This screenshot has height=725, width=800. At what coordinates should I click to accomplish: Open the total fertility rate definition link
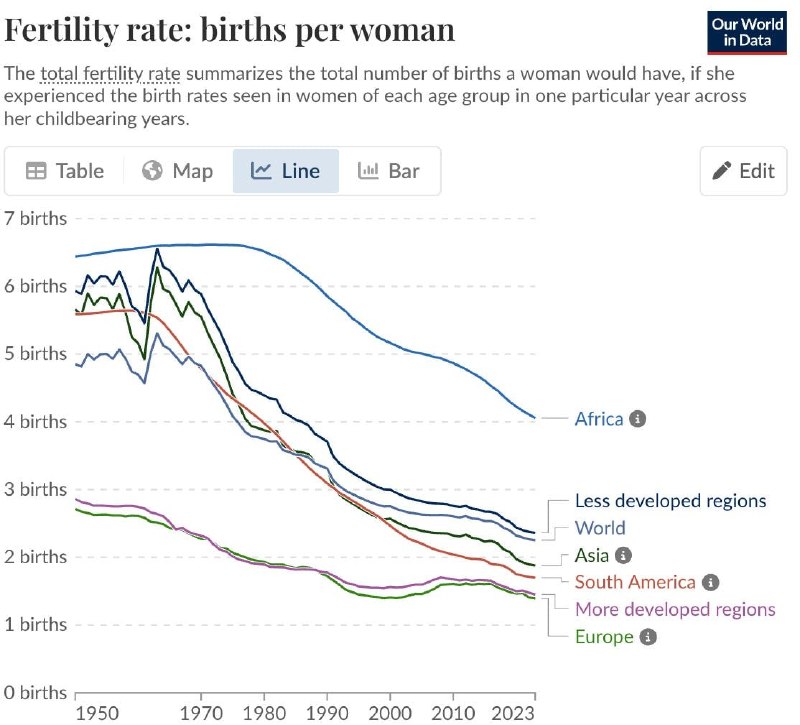click(110, 74)
